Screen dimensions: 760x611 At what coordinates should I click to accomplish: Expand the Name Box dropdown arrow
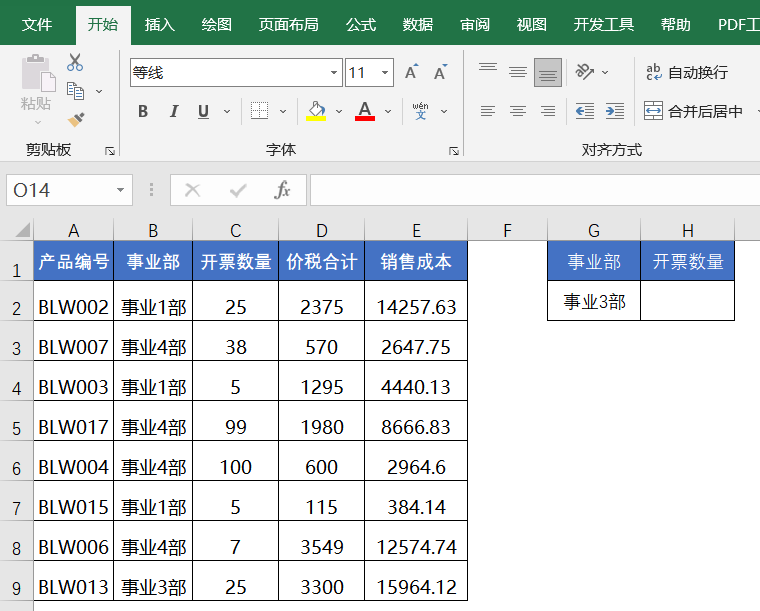(x=120, y=190)
